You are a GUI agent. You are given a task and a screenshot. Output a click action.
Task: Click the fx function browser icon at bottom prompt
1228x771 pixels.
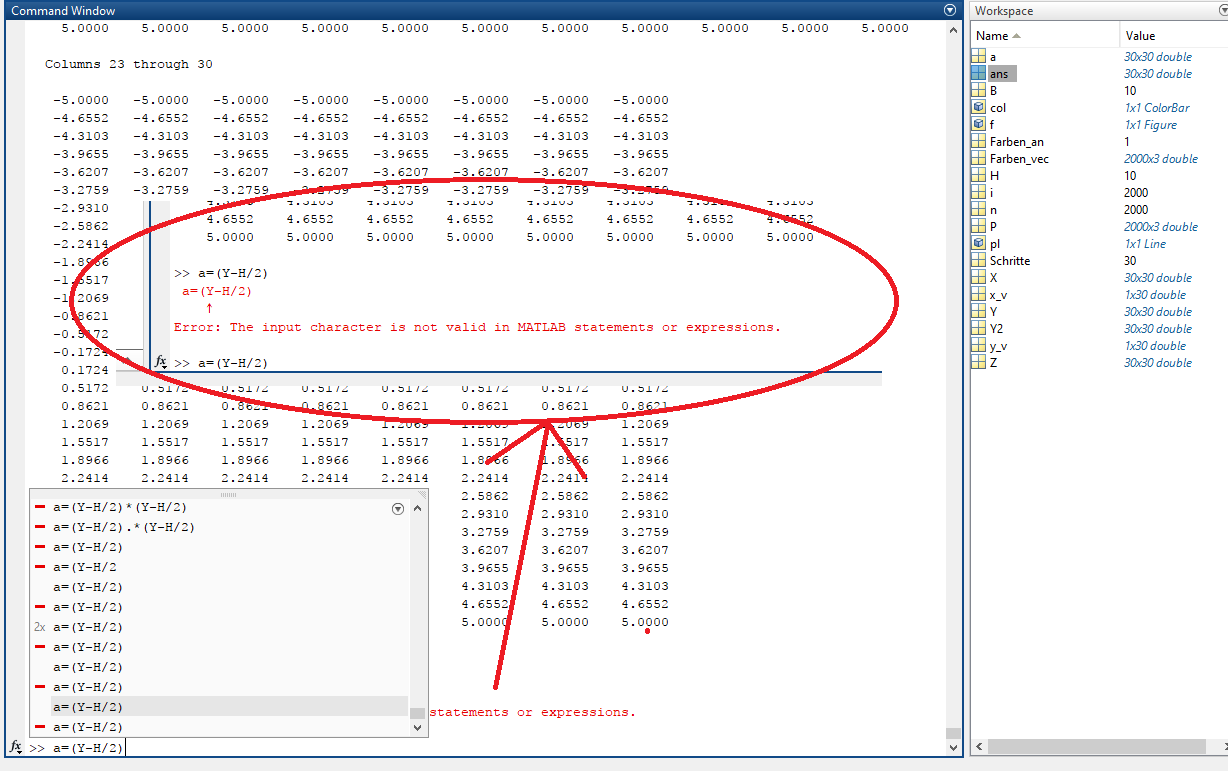16,747
